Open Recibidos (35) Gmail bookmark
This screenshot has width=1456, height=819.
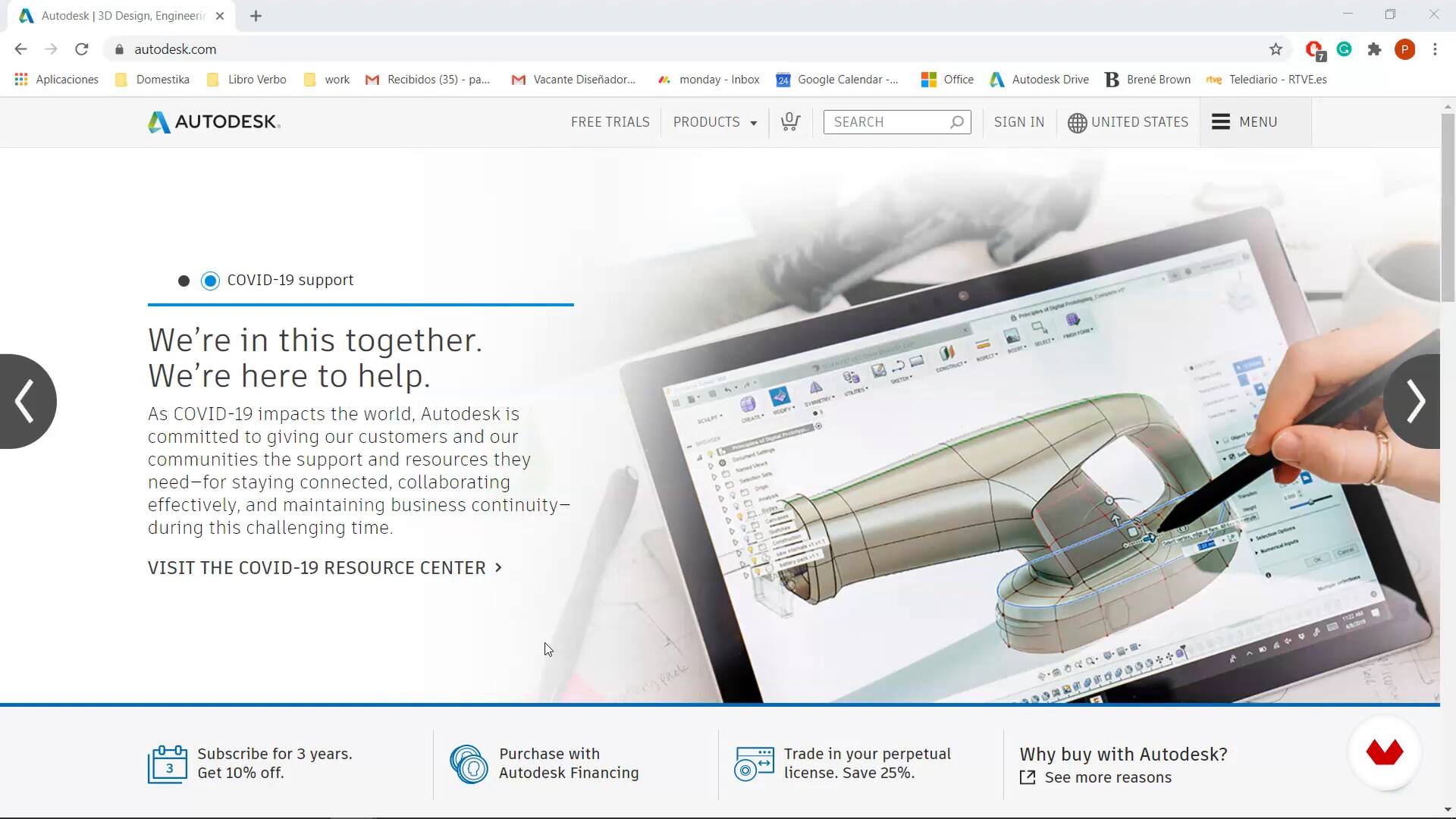coord(428,80)
